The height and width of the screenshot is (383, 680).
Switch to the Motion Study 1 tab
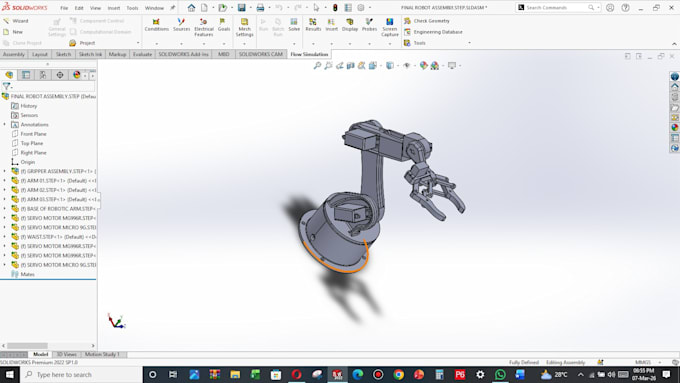[102, 354]
